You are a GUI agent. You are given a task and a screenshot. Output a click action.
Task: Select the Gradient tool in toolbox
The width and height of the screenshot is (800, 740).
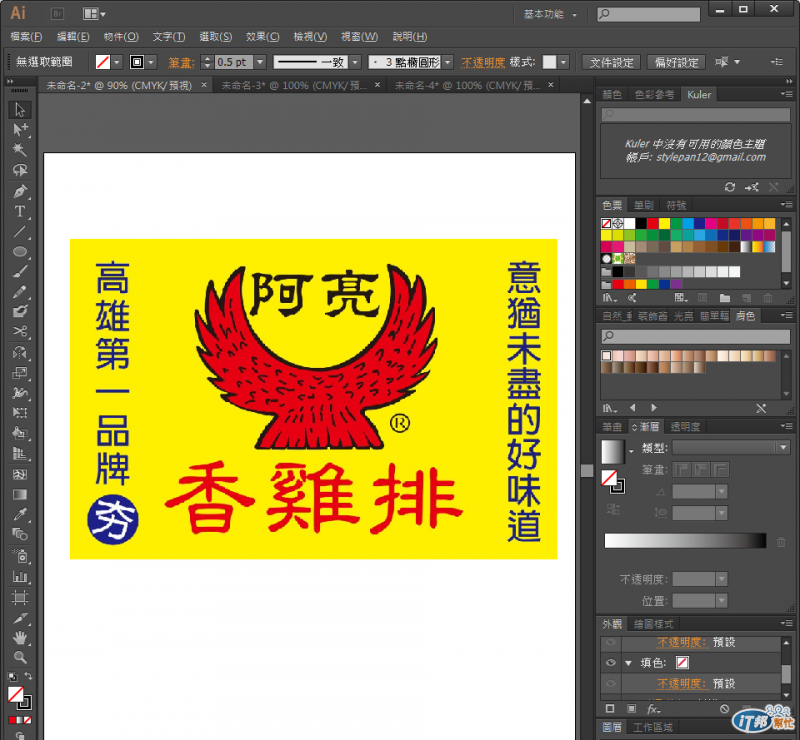(19, 495)
